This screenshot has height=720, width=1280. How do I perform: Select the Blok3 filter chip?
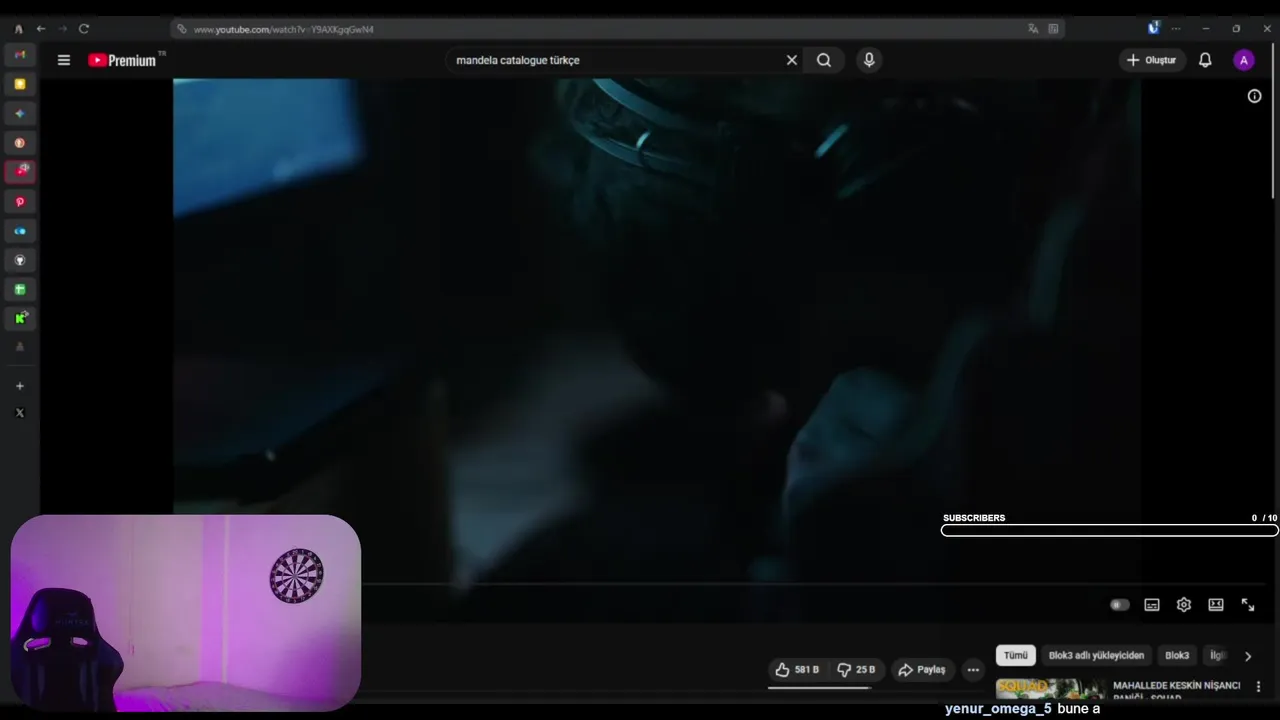click(x=1177, y=656)
